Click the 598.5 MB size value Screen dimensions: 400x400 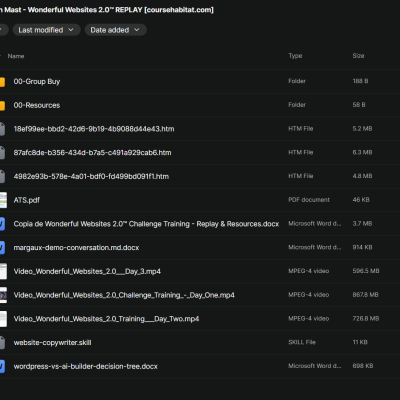click(366, 271)
